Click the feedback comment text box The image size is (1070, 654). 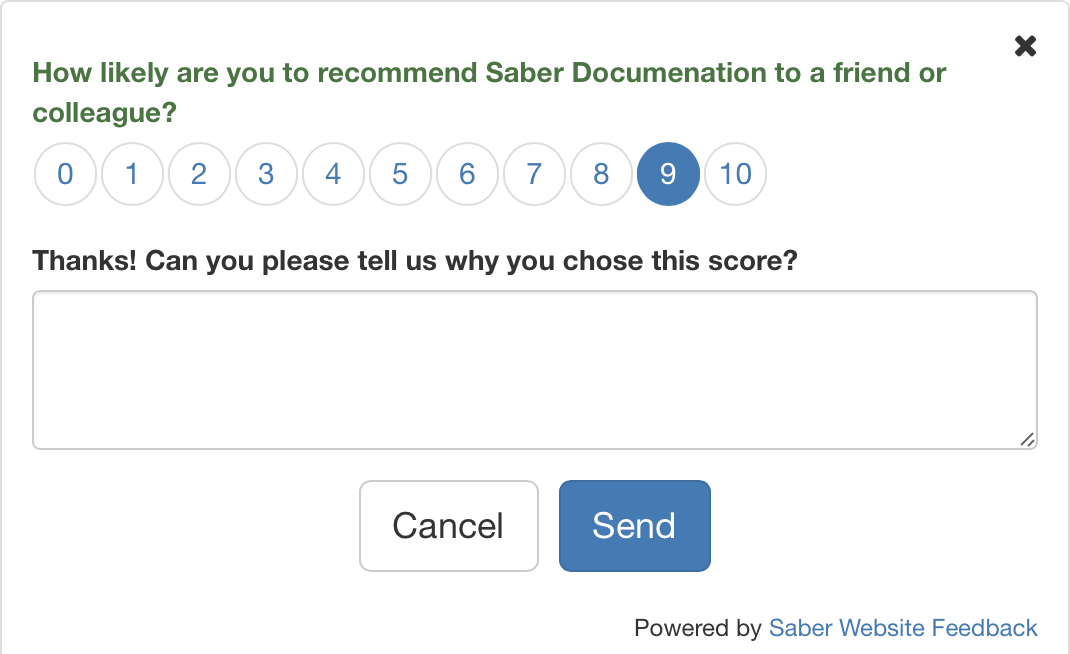(535, 368)
